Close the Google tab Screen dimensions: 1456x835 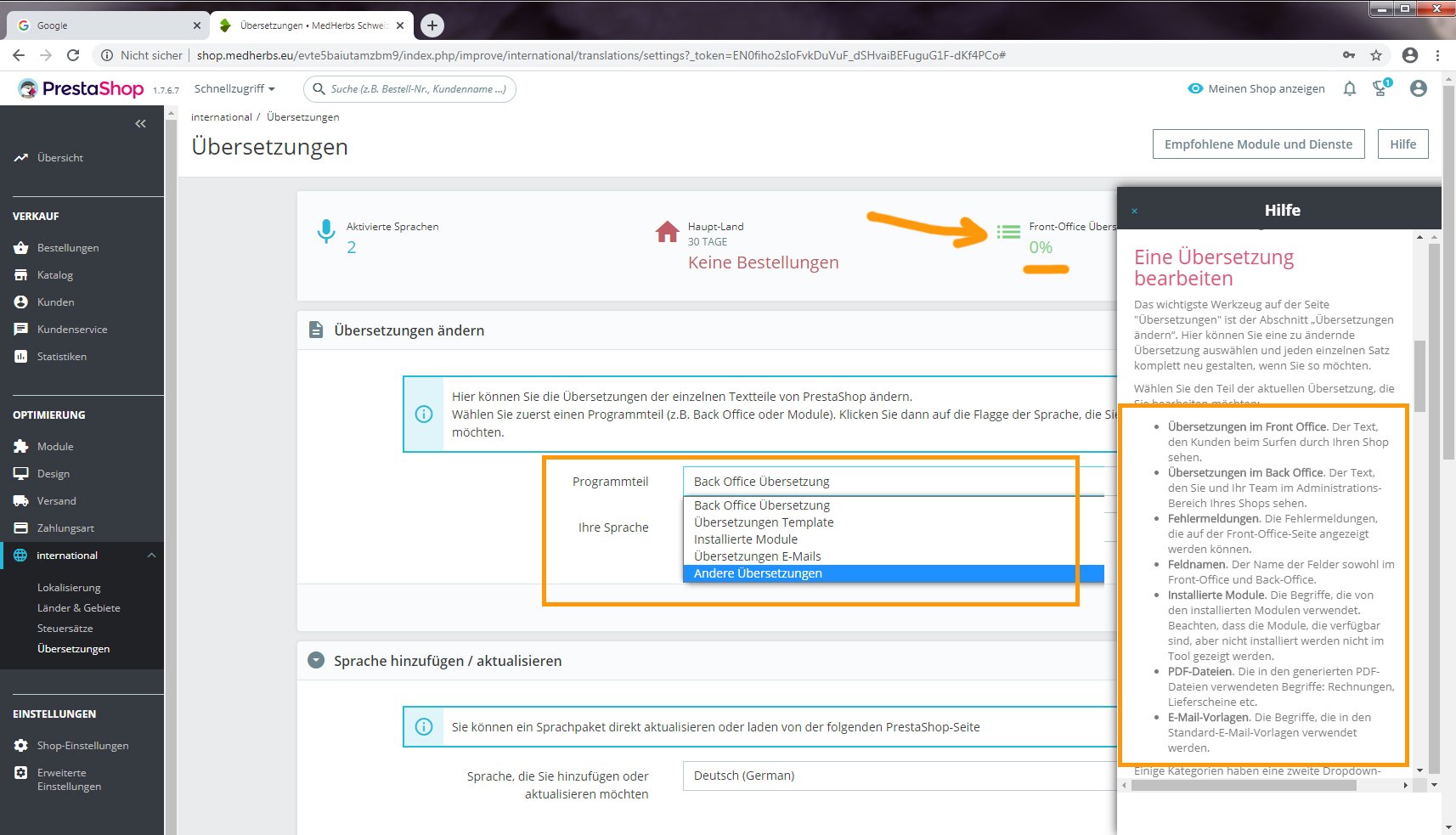coord(196,25)
